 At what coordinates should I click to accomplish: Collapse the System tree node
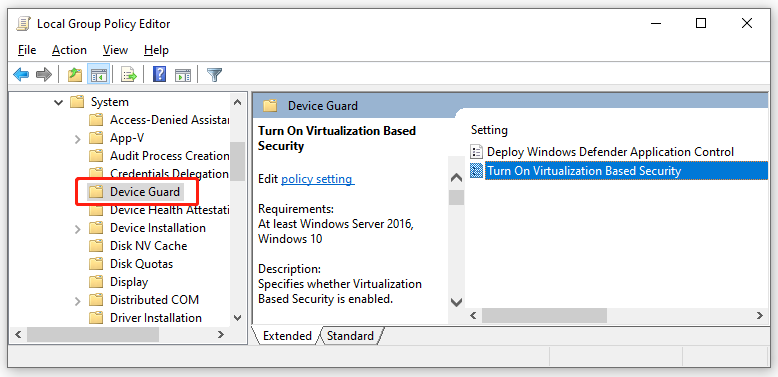pos(59,102)
